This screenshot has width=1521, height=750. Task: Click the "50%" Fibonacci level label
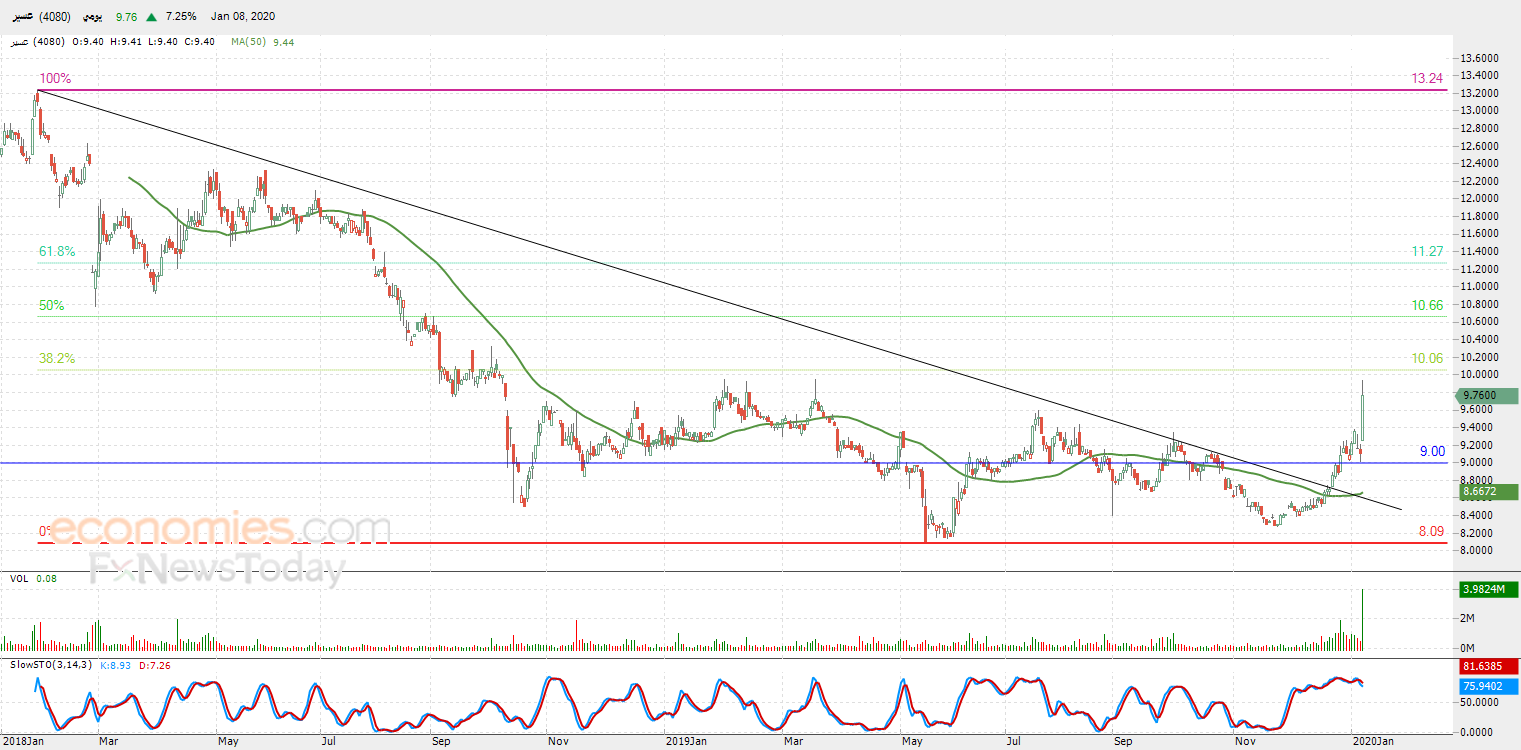pos(51,305)
